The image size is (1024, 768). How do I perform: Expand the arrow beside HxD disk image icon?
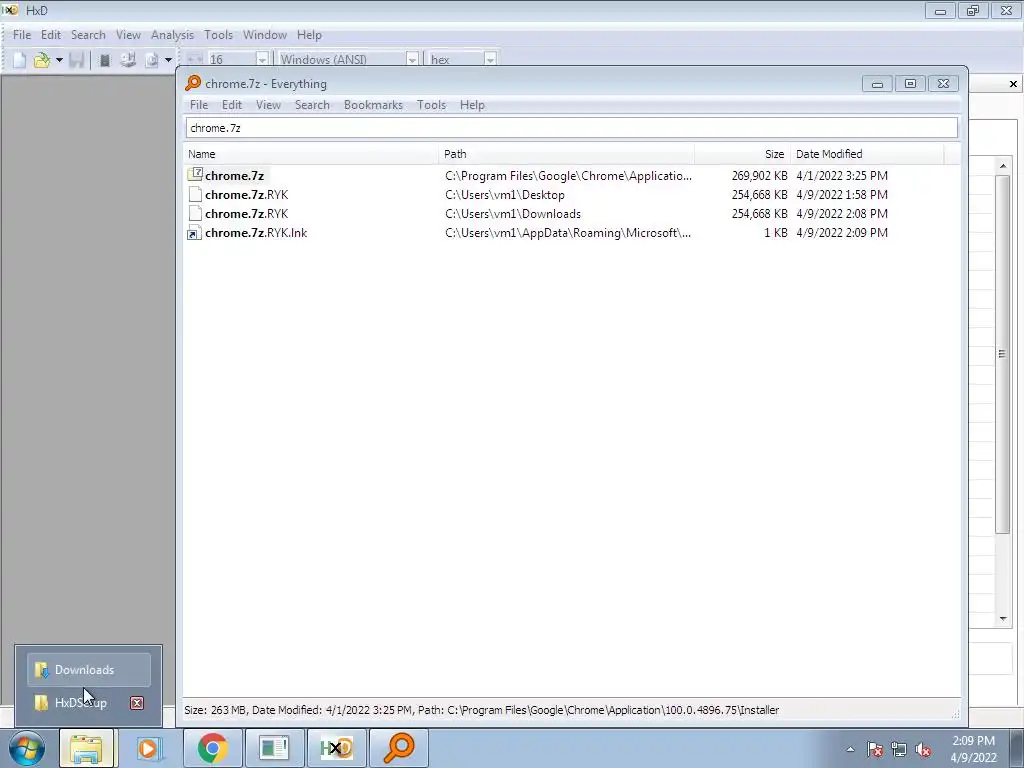coord(168,60)
